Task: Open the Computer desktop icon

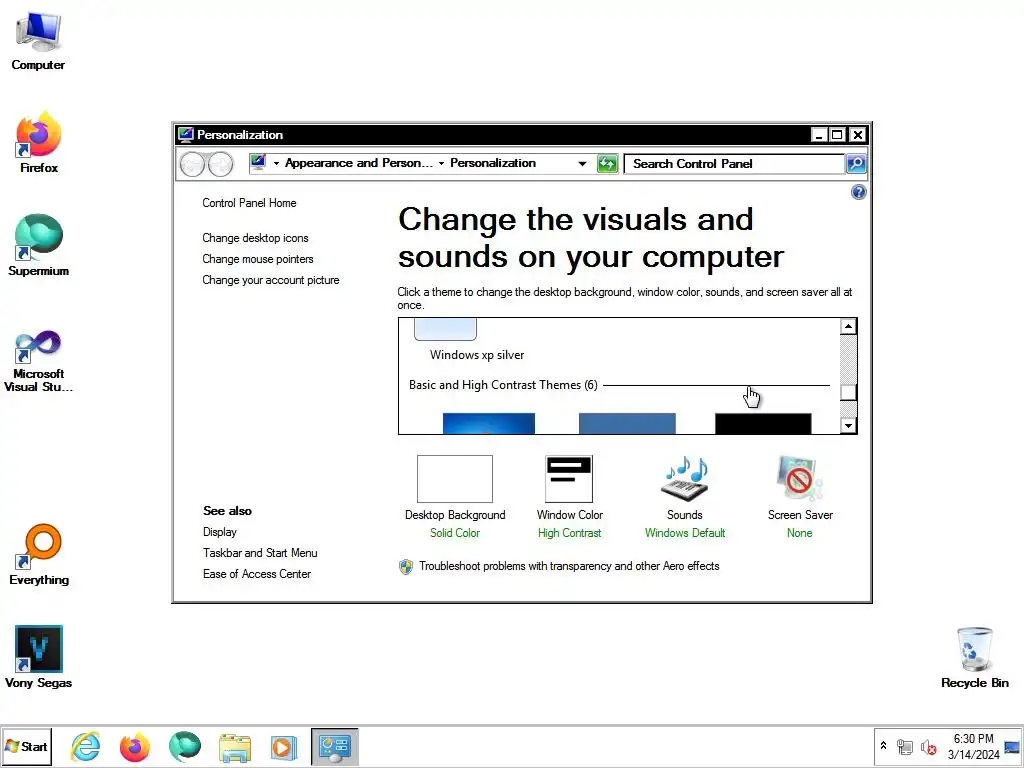Action: (38, 40)
